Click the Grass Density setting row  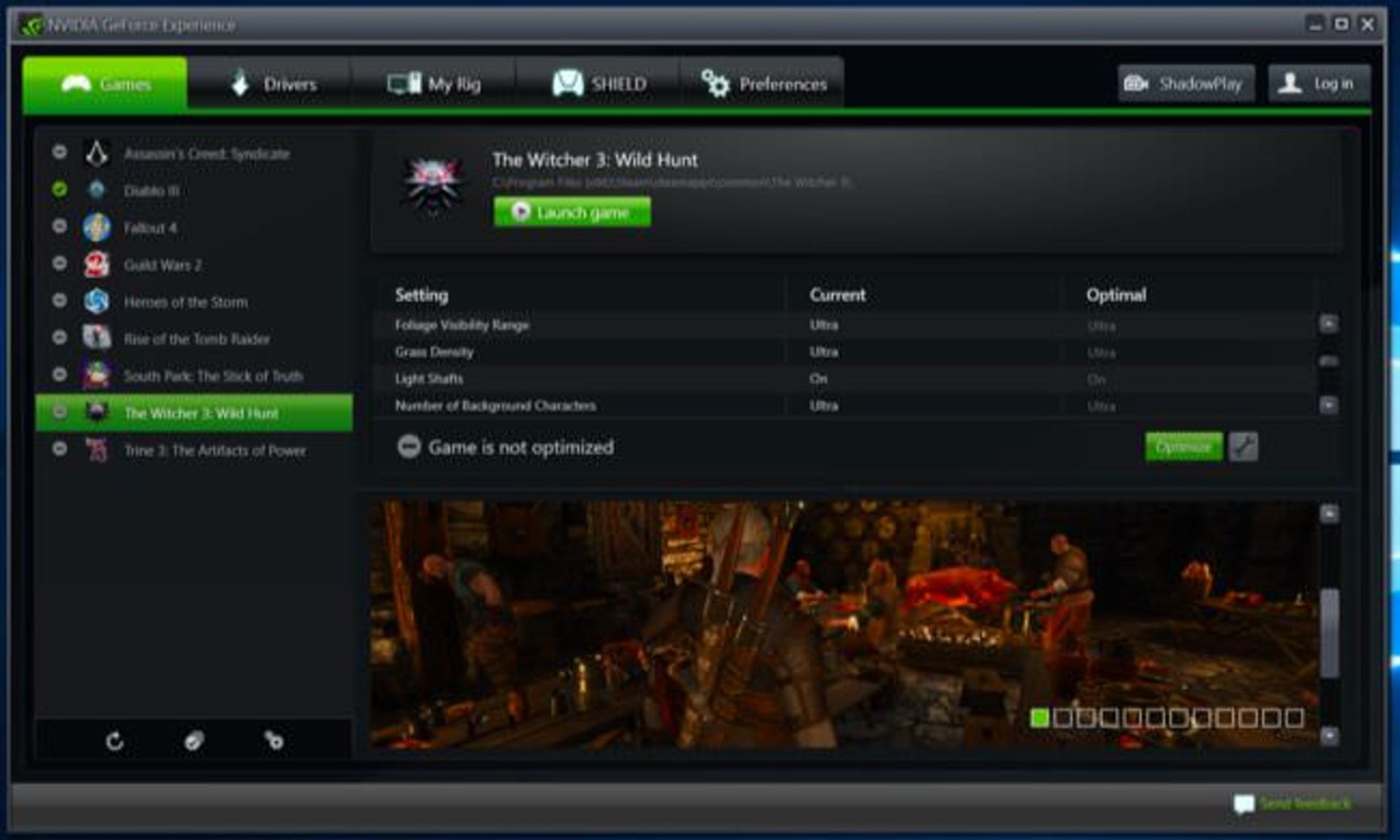[x=846, y=352]
